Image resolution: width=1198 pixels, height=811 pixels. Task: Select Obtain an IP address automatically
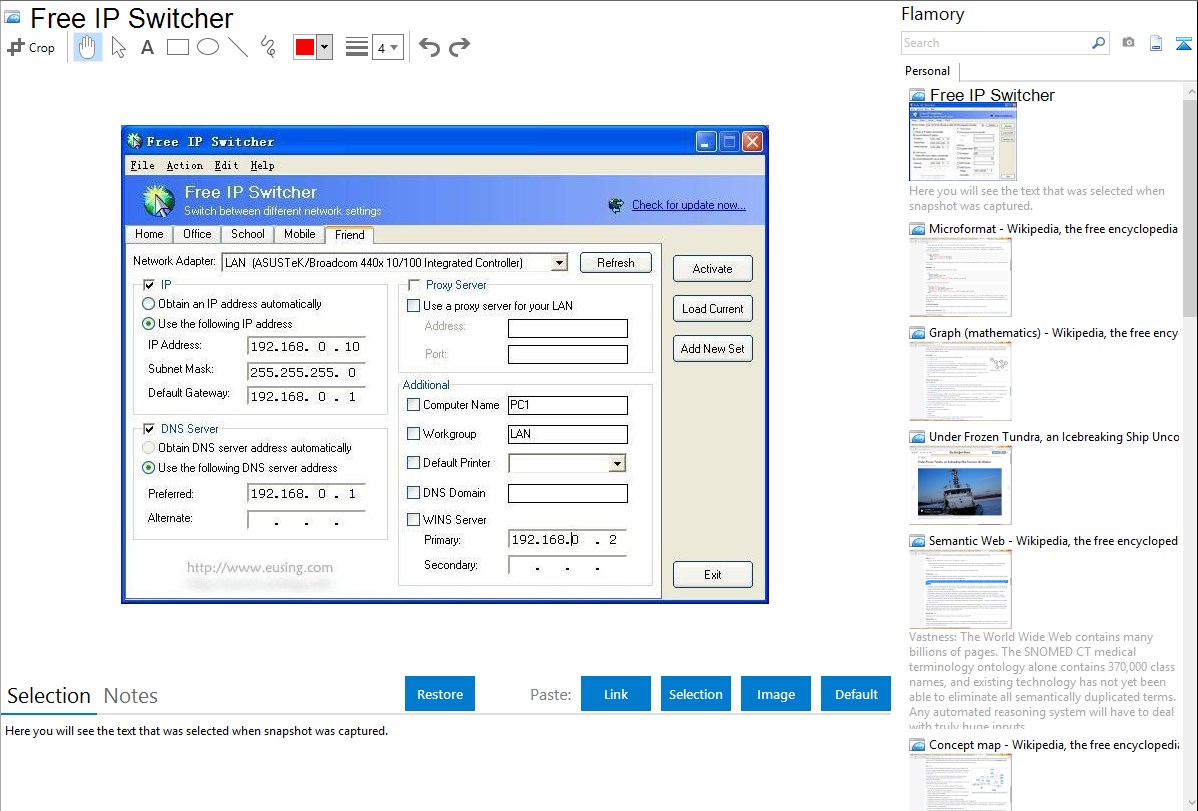click(x=149, y=303)
